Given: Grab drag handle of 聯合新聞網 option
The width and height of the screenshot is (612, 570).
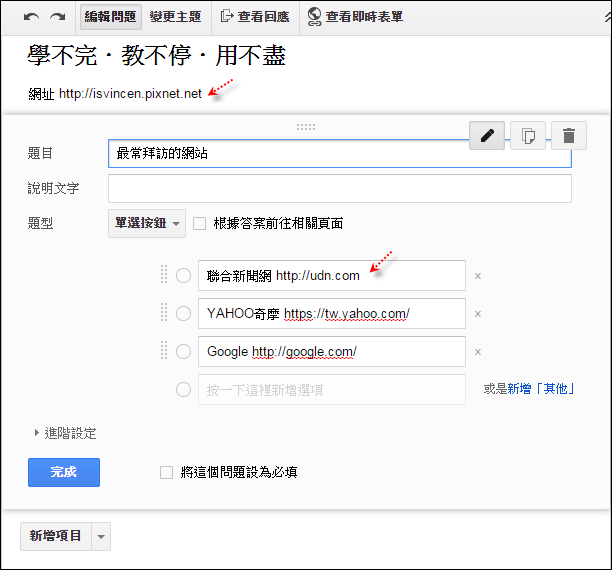Looking at the screenshot, I should click(x=164, y=274).
